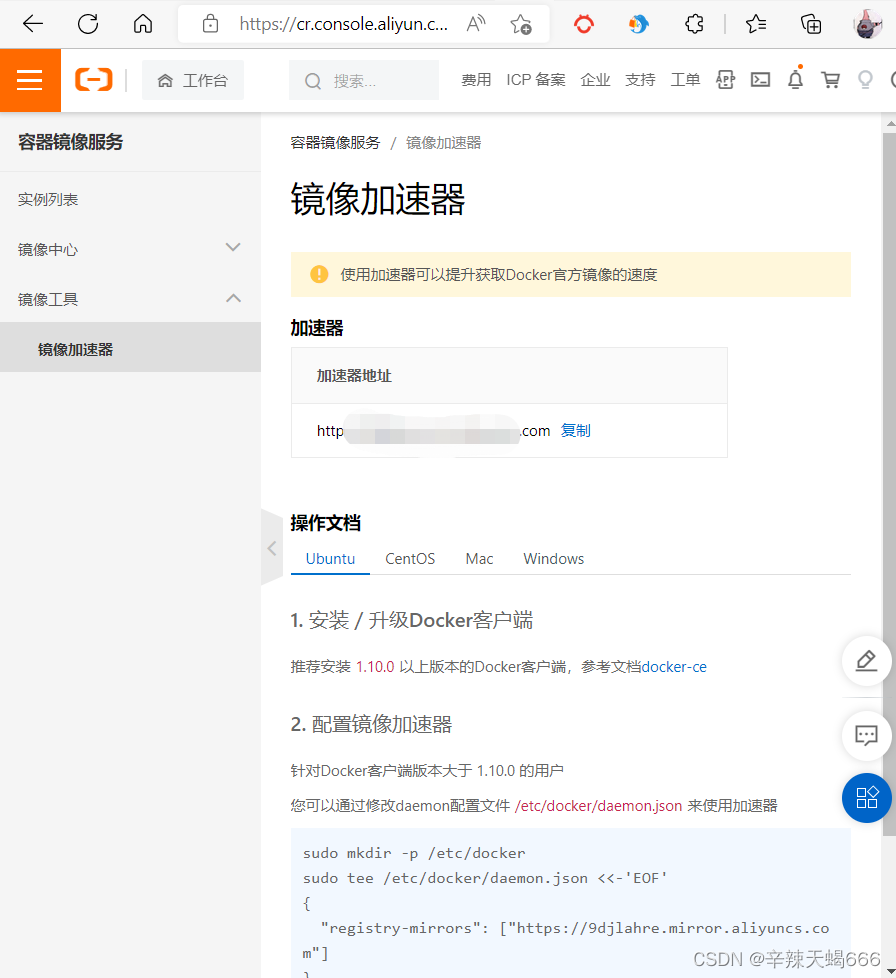
Task: Switch to the Mac tab
Action: click(x=479, y=559)
